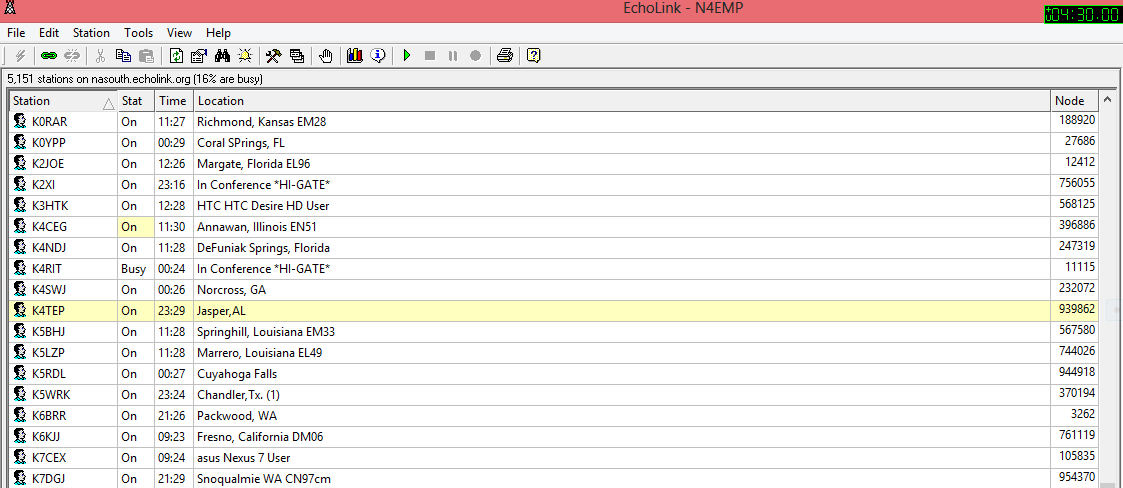
Task: Click Marrero, Louisiana EL49 location
Action: click(259, 353)
